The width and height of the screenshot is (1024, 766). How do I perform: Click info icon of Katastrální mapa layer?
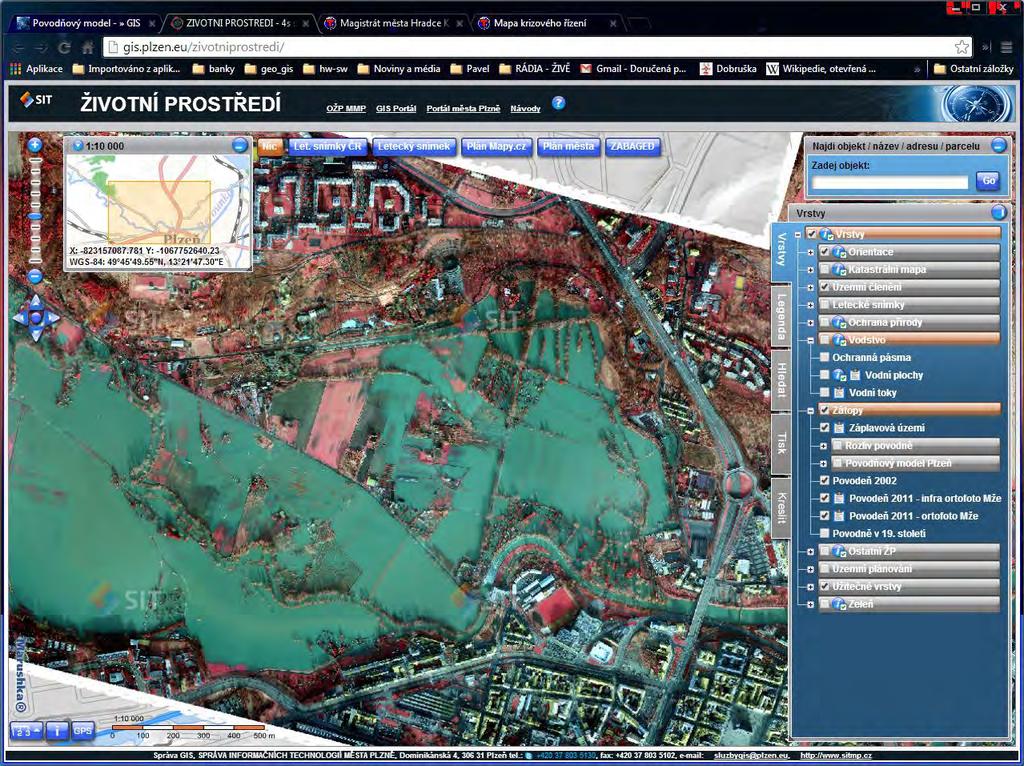[x=840, y=269]
